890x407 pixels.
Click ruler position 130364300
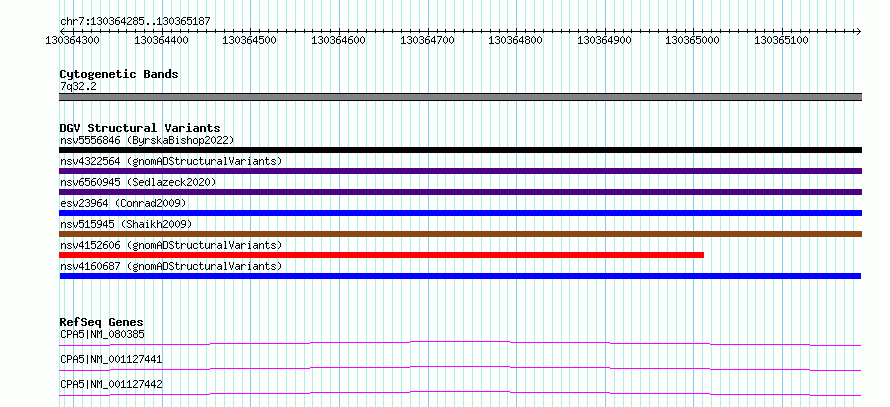tap(70, 40)
